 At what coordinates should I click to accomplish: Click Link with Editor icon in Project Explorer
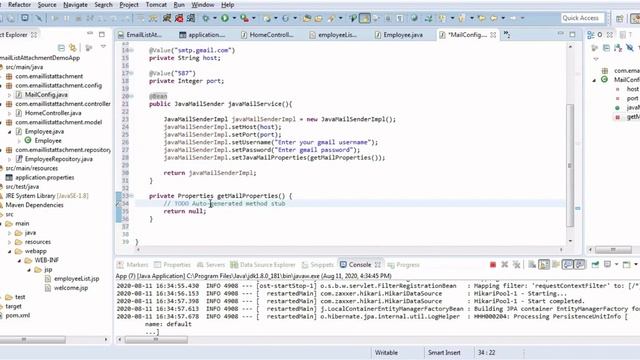tap(73, 48)
